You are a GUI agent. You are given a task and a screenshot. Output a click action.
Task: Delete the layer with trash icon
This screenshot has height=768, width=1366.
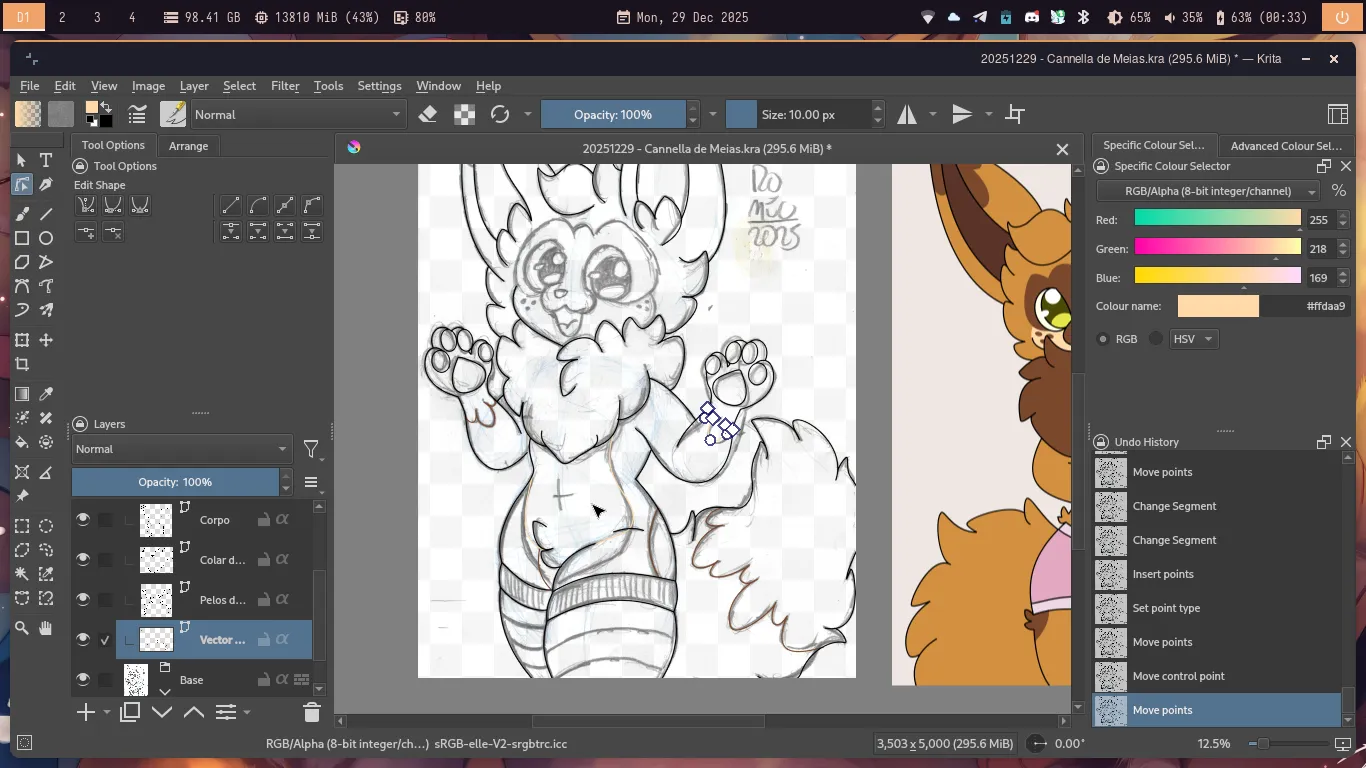311,712
